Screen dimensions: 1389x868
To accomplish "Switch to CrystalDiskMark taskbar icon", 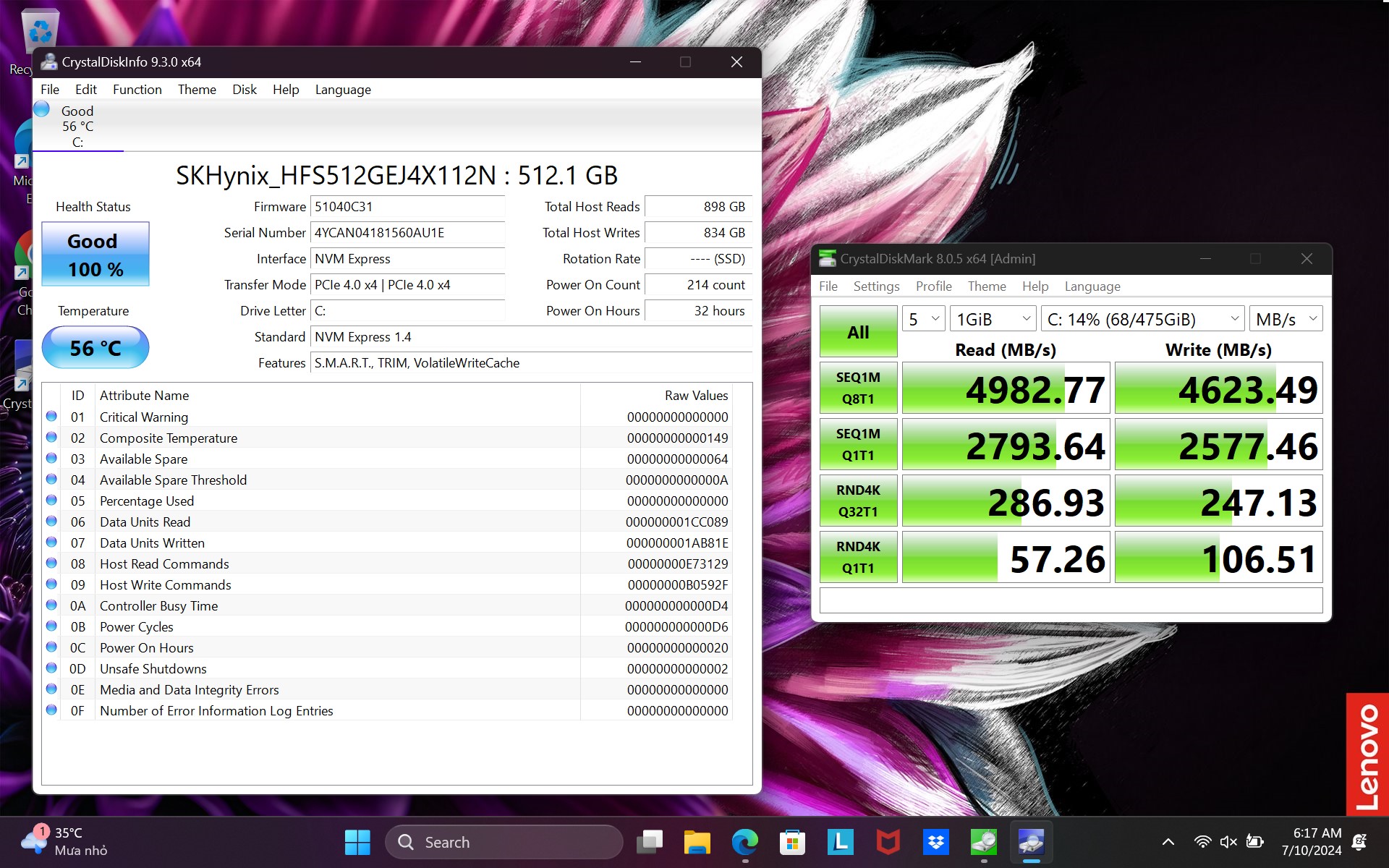I will [984, 842].
